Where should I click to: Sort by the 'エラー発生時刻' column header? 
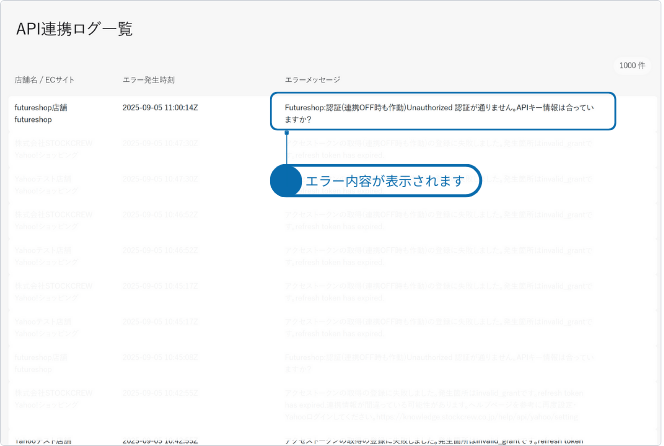148,79
